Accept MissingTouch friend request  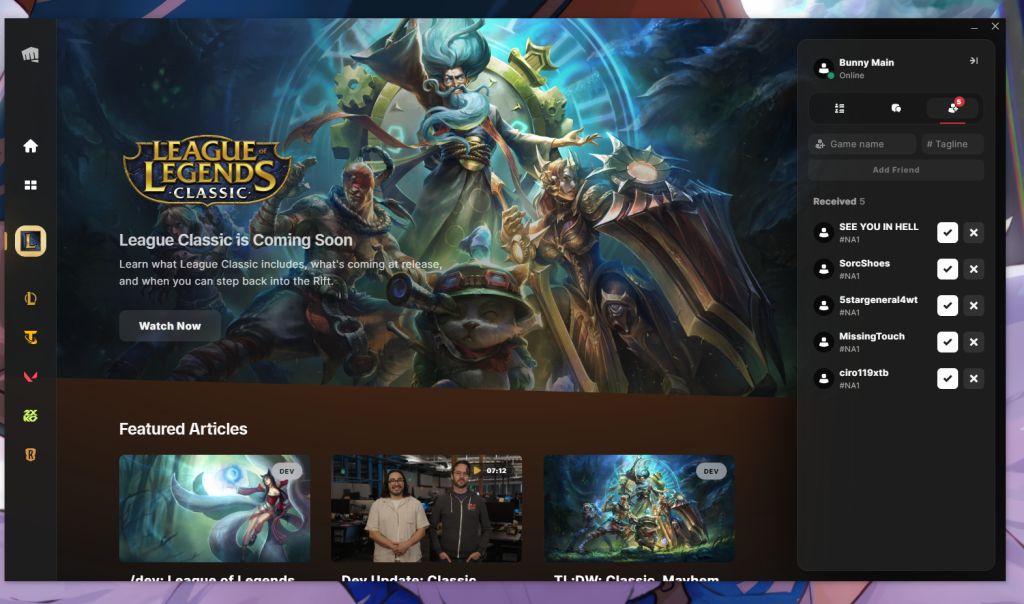[947, 342]
